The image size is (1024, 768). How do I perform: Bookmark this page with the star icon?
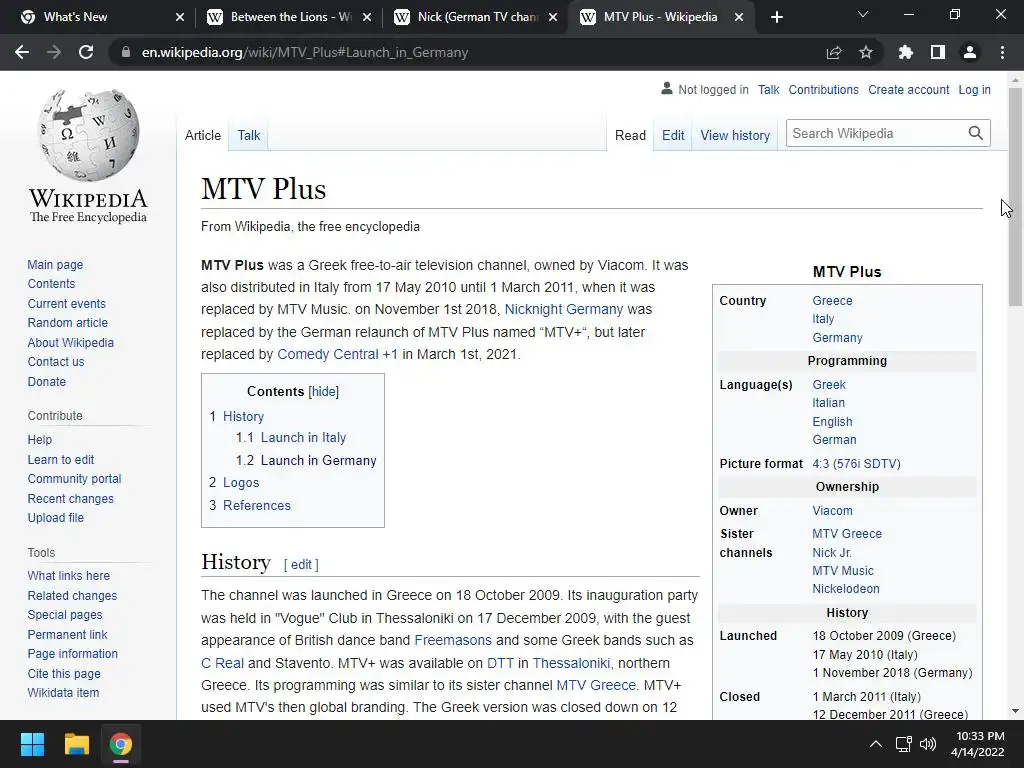click(866, 52)
